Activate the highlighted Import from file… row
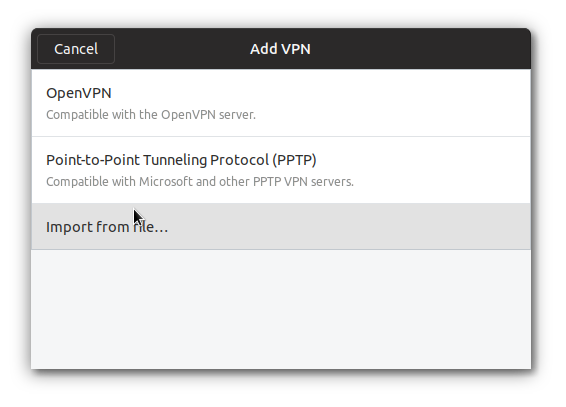Screen dimensions: 566x407 (x=281, y=226)
